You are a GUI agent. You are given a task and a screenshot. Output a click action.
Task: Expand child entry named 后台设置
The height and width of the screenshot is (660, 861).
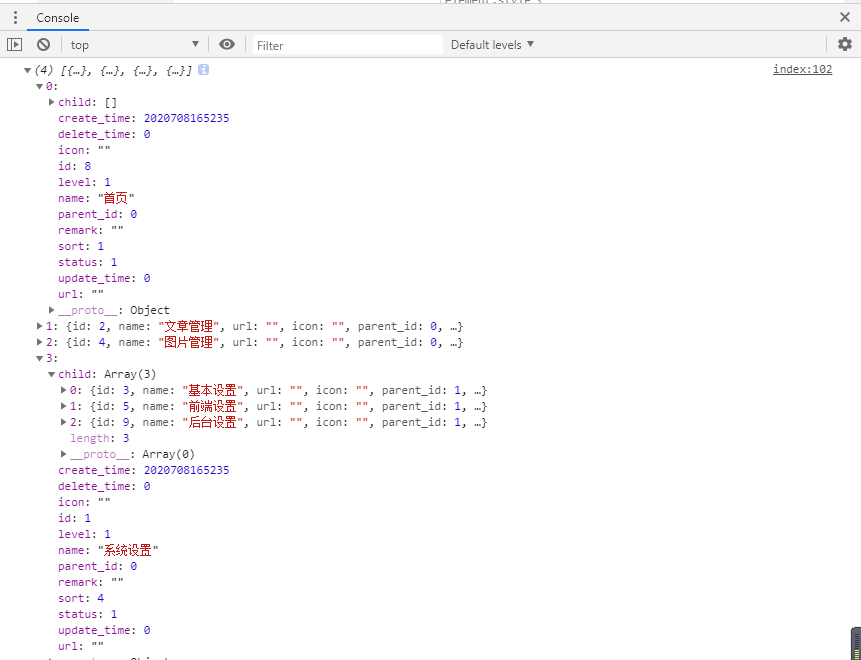tap(64, 422)
